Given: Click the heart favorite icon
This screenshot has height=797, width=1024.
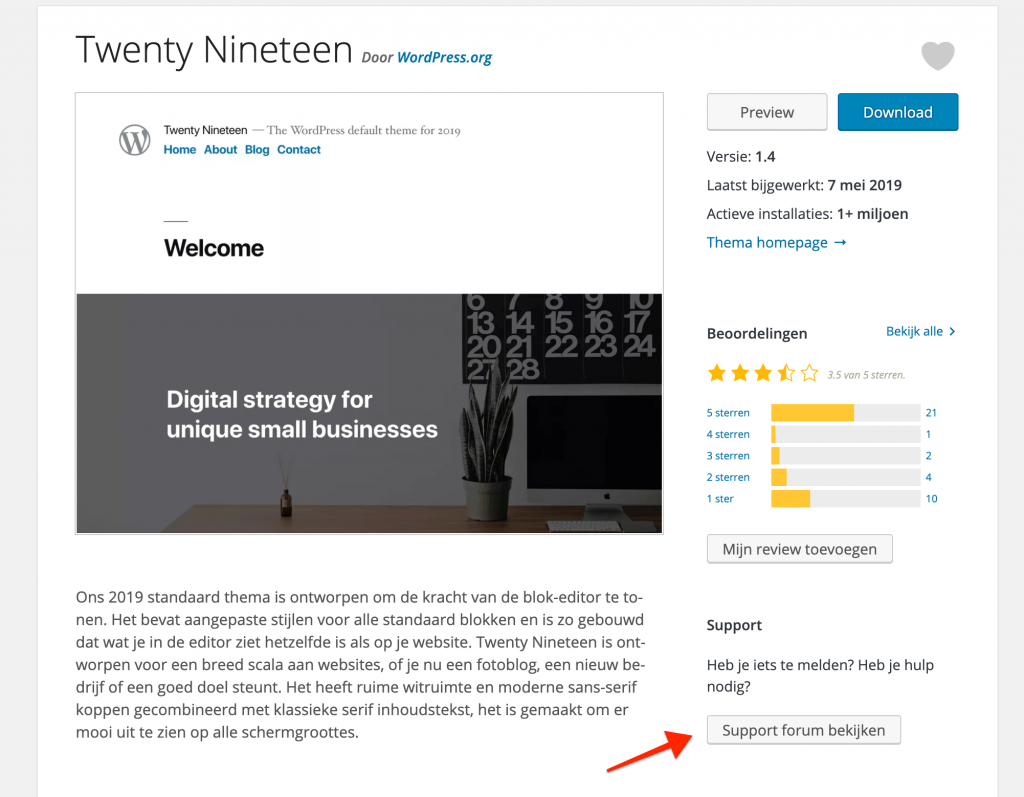Looking at the screenshot, I should [x=937, y=56].
